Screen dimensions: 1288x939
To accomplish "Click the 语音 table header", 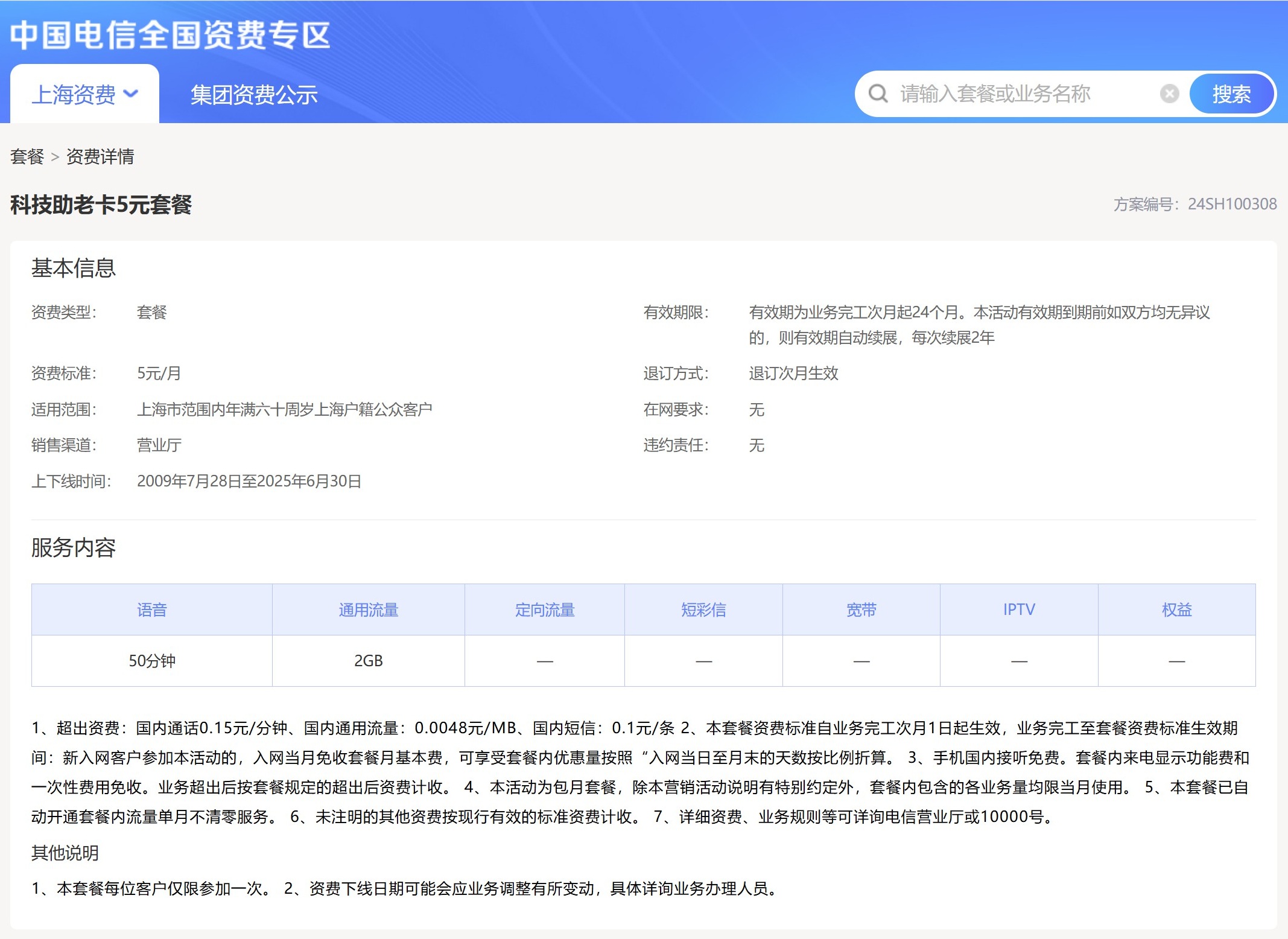I will [152, 610].
